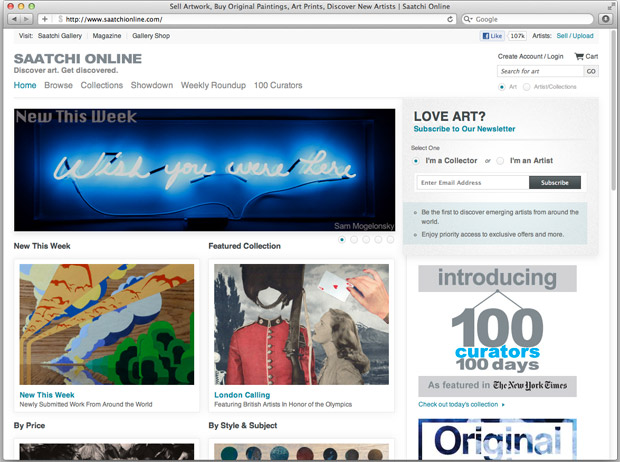Go back with the browser back arrow
Screen dimensions: 620x462
14,19
